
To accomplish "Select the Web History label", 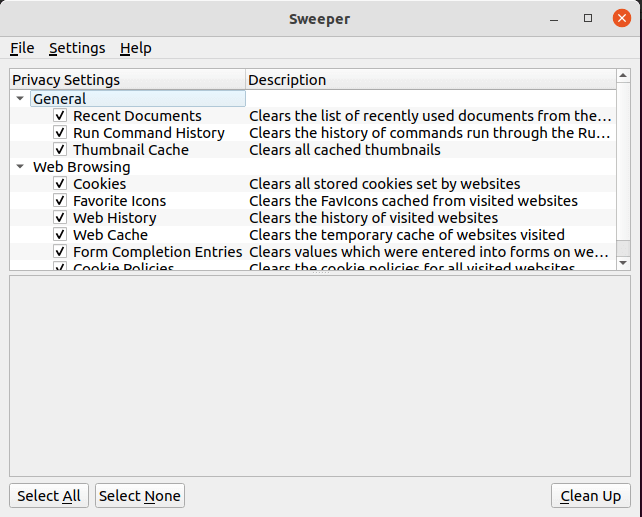I will coord(115,218).
